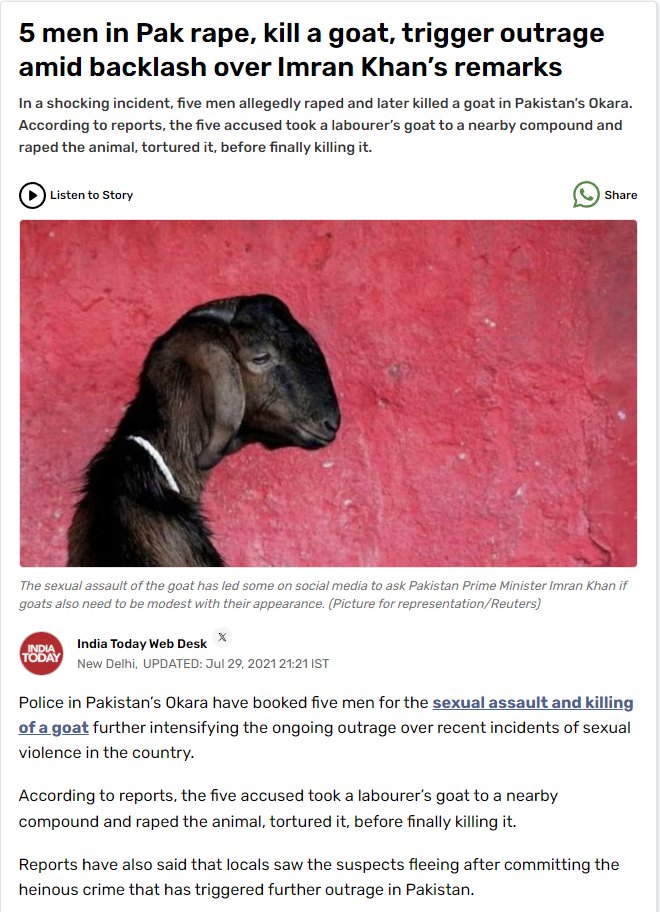Click the paragraph starting 'Police in Pakistan's Okara'
The height and width of the screenshot is (912, 660).
(326, 728)
